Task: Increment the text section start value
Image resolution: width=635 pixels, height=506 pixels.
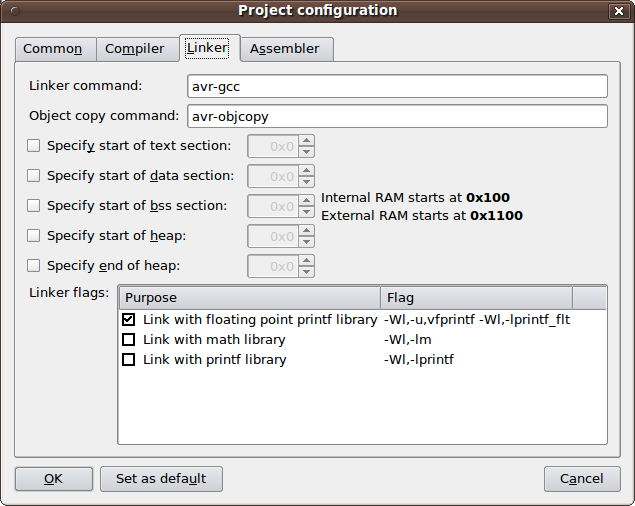Action: coord(306,141)
